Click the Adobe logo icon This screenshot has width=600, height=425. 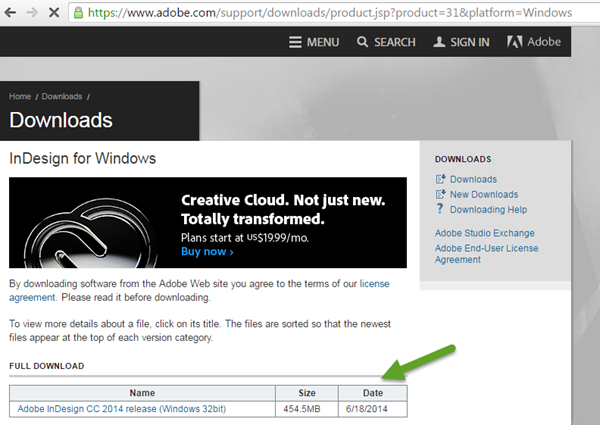(x=515, y=41)
